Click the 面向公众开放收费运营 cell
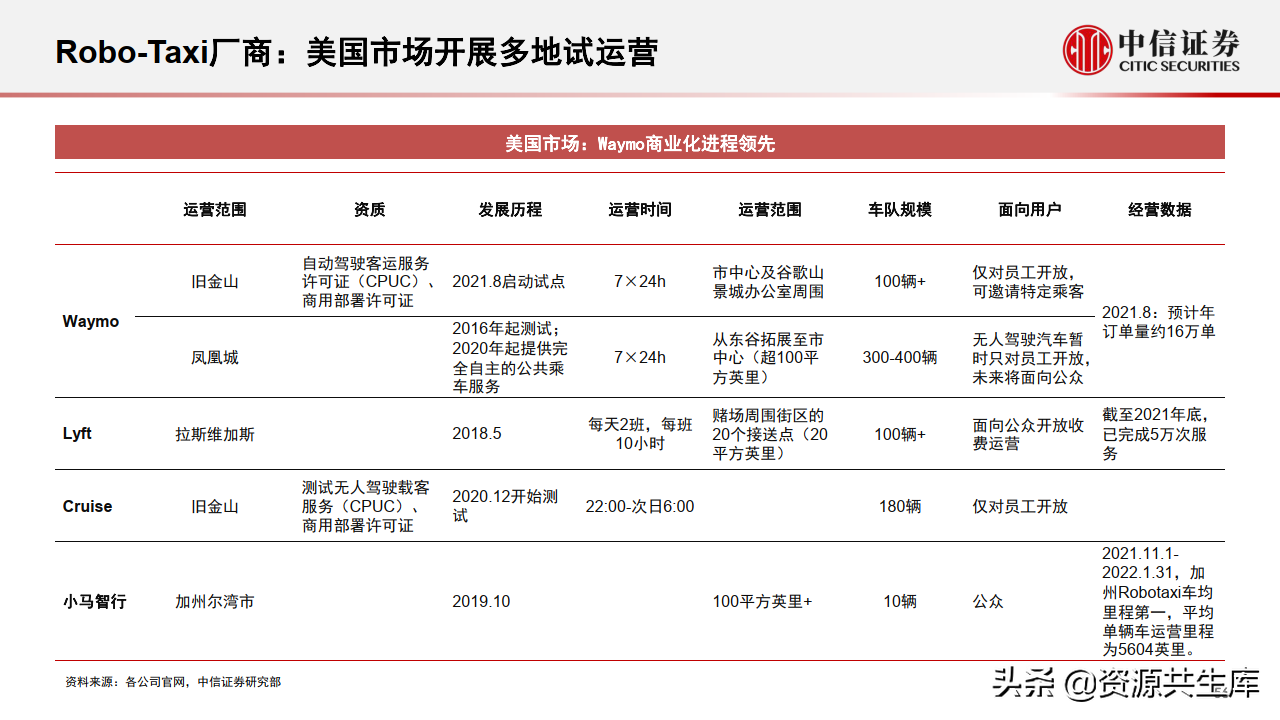This screenshot has height=720, width=1280. pyautogui.click(x=1028, y=434)
